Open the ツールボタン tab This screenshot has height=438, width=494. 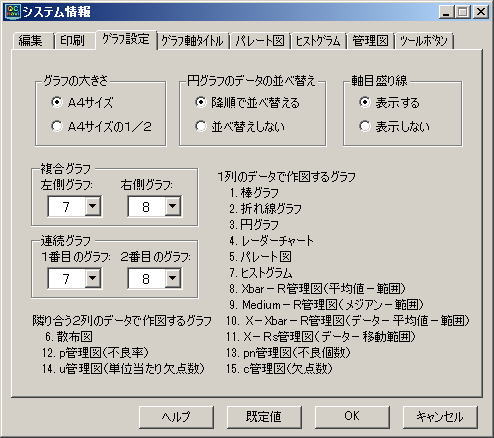click(x=424, y=41)
